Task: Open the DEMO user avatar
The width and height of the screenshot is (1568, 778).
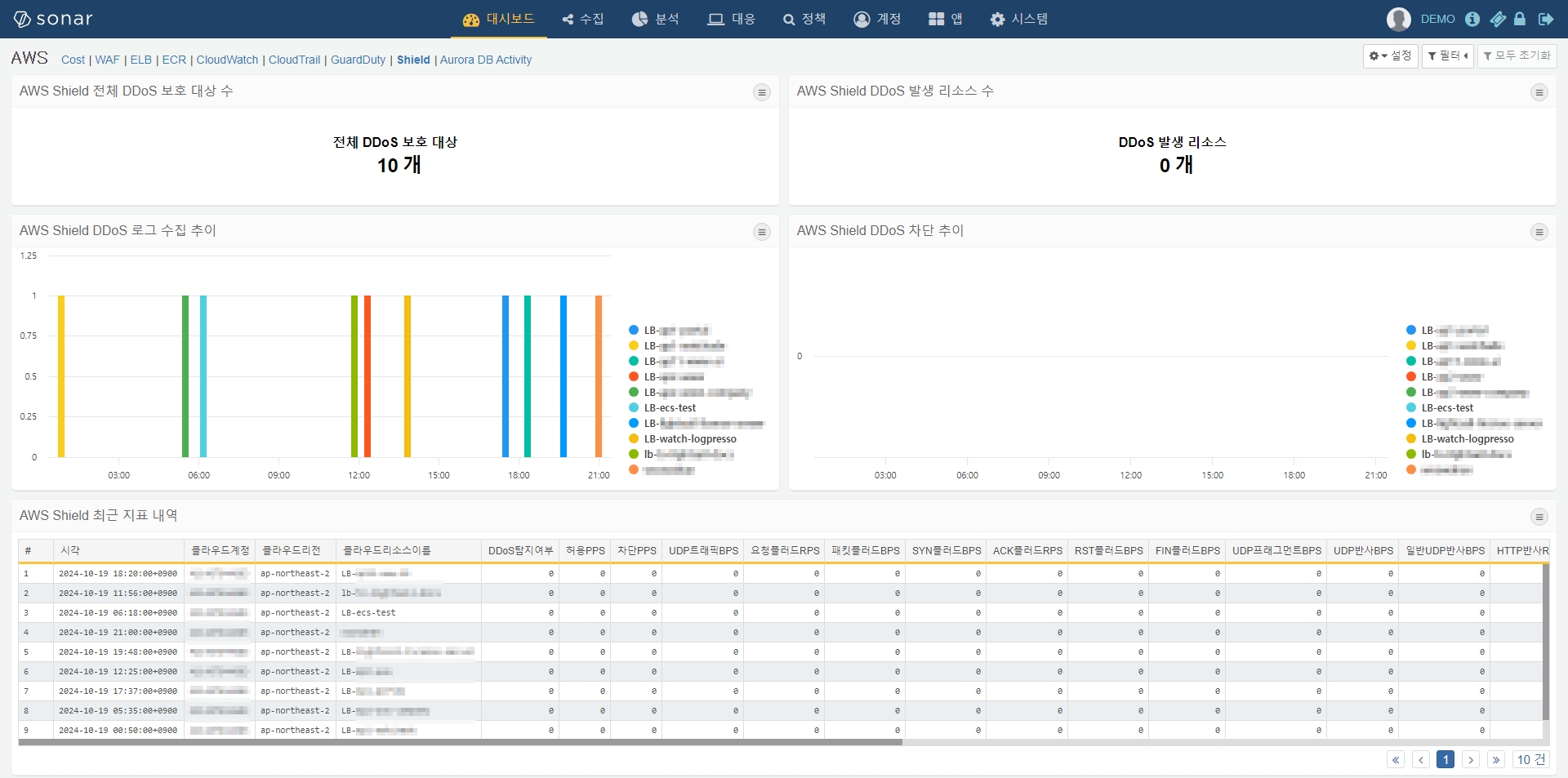Action: coord(1398,19)
